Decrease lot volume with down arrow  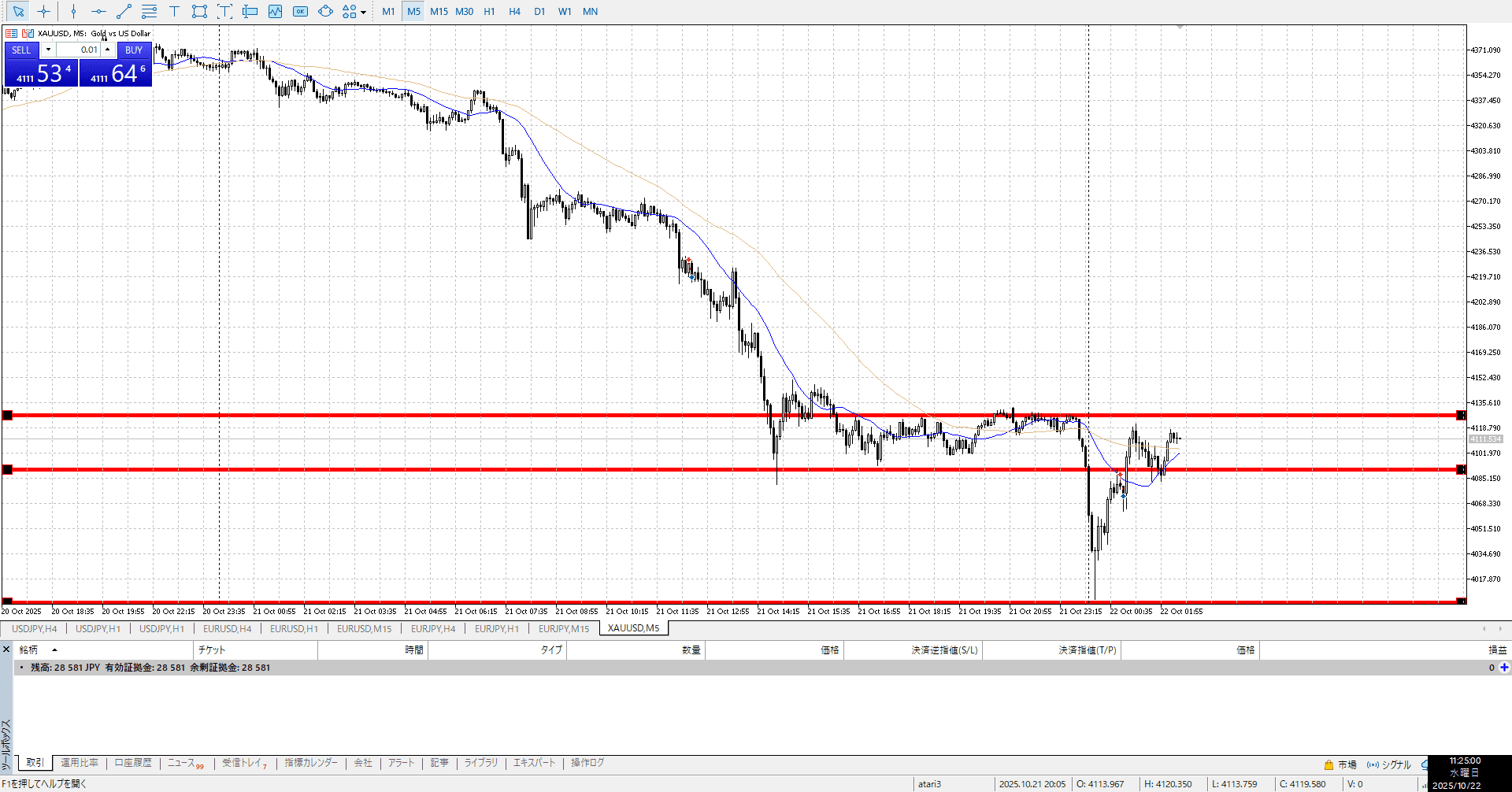pos(48,50)
